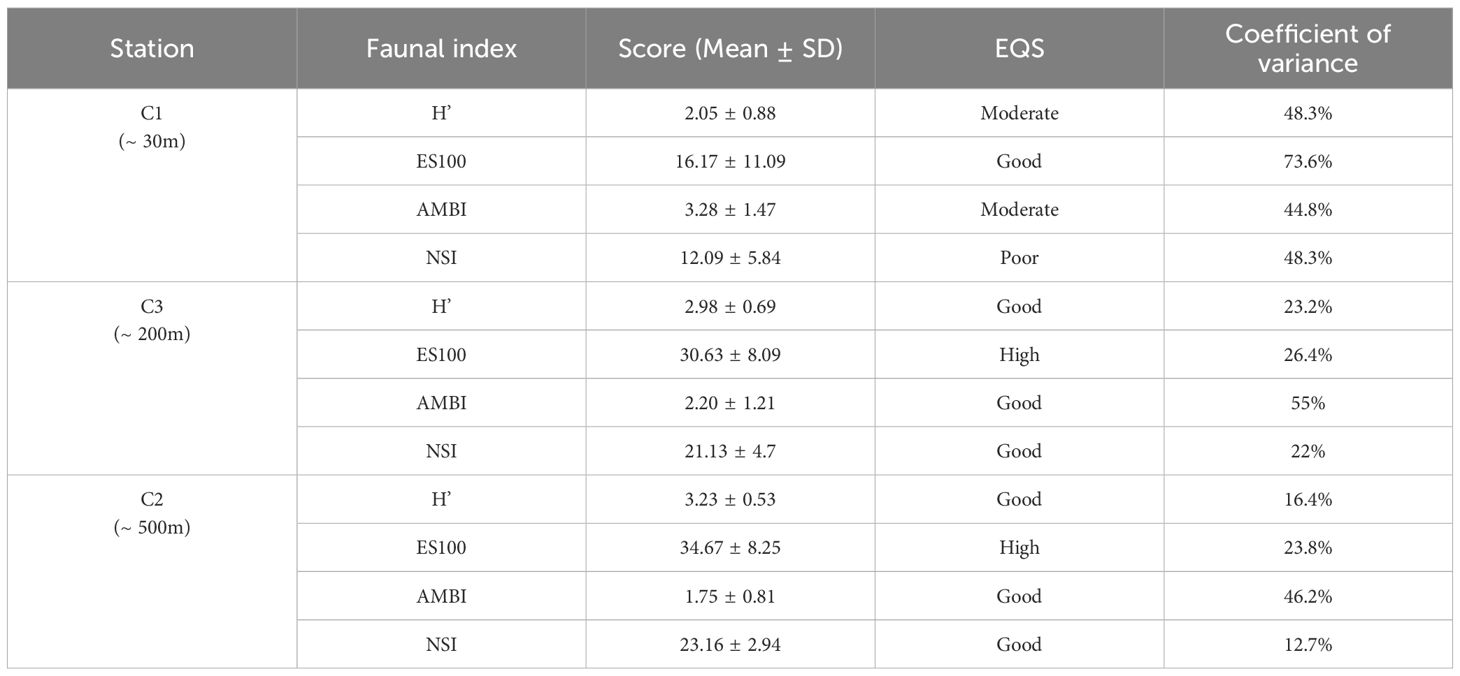Click the score 30.63 ± 8.09 cell
This screenshot has width=1460, height=676.
coord(730,355)
